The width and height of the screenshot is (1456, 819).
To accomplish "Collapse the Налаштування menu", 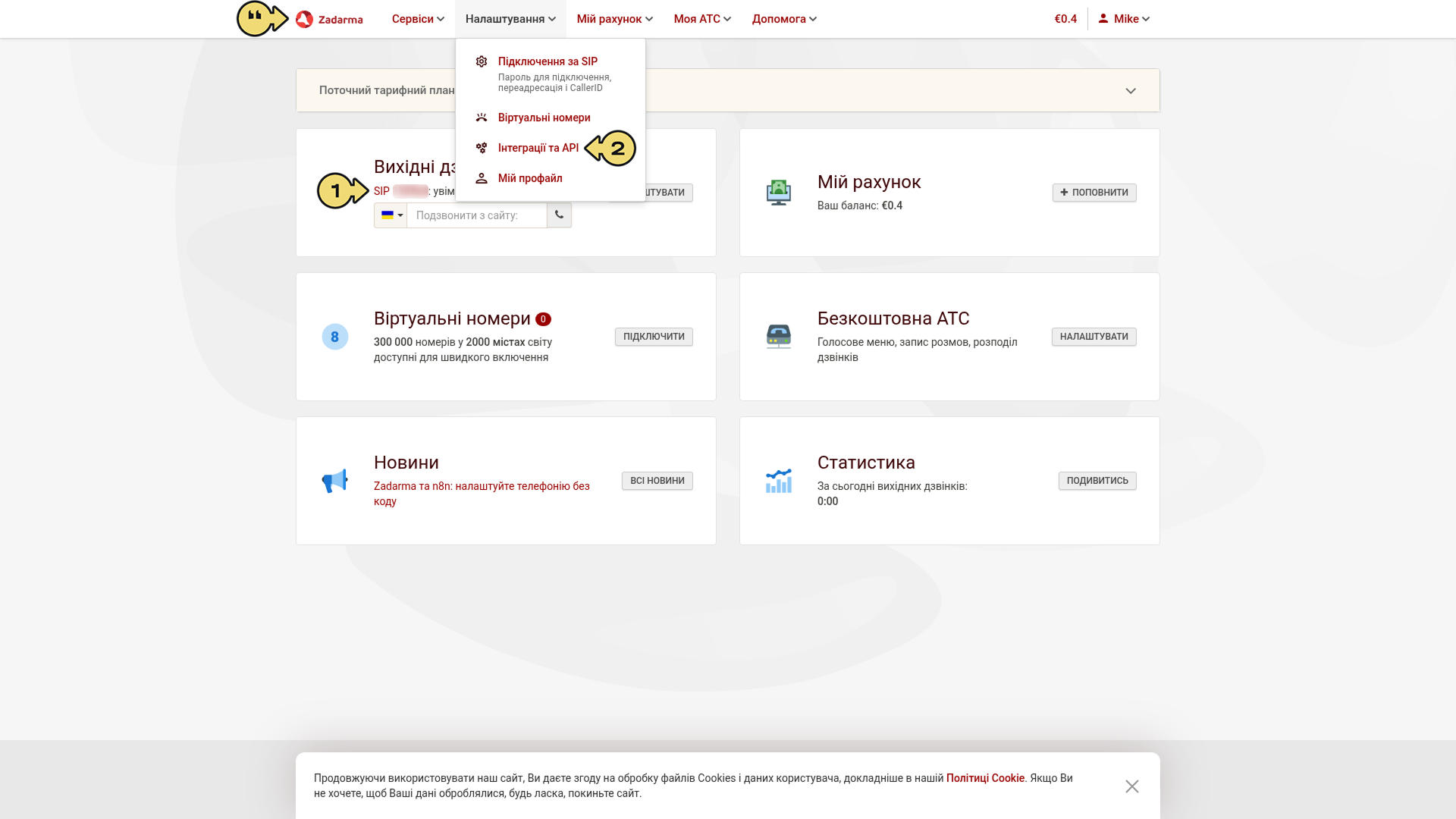I will click(x=510, y=19).
